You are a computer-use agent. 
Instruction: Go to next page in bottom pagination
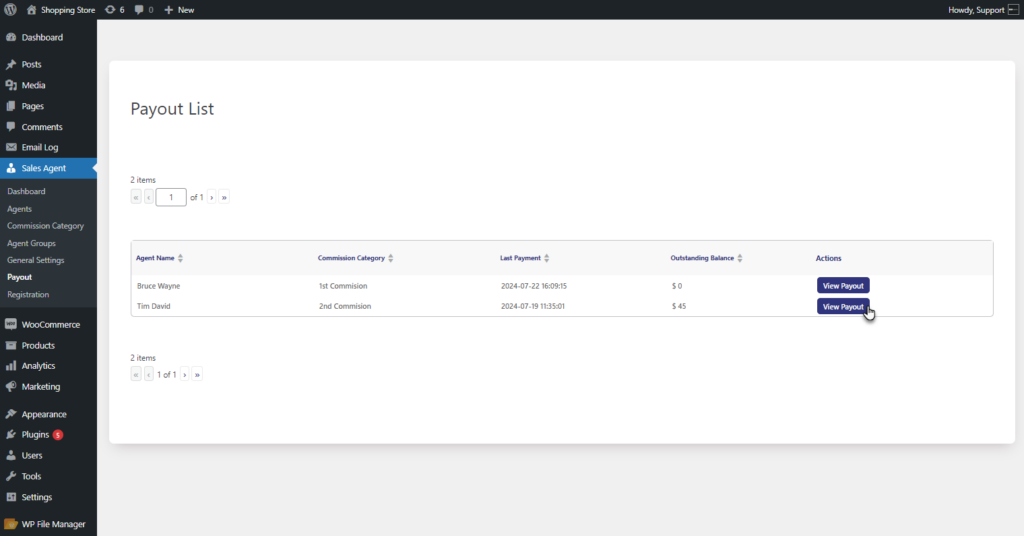click(185, 375)
